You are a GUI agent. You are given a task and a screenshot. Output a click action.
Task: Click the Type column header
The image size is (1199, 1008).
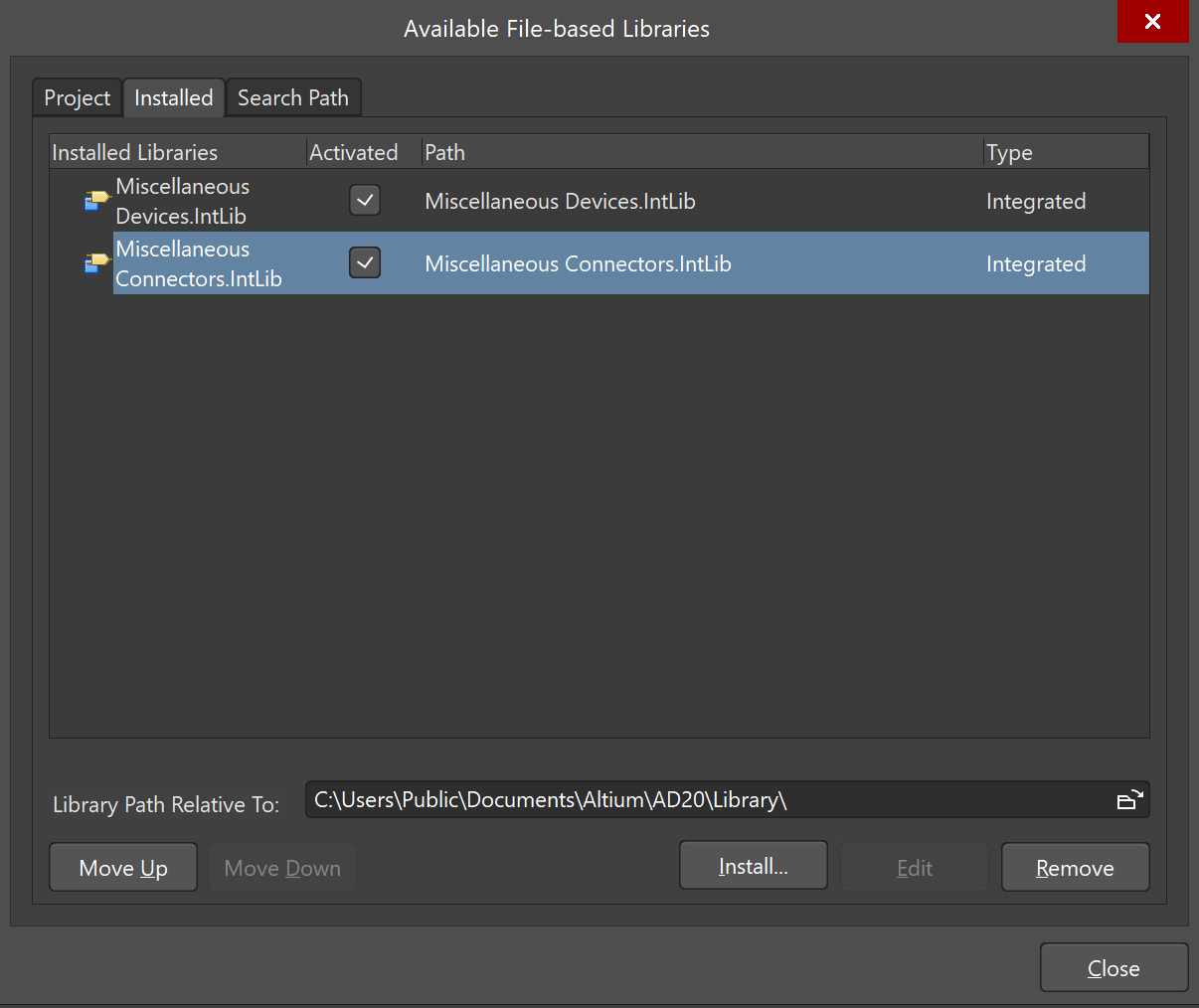tap(1066, 152)
